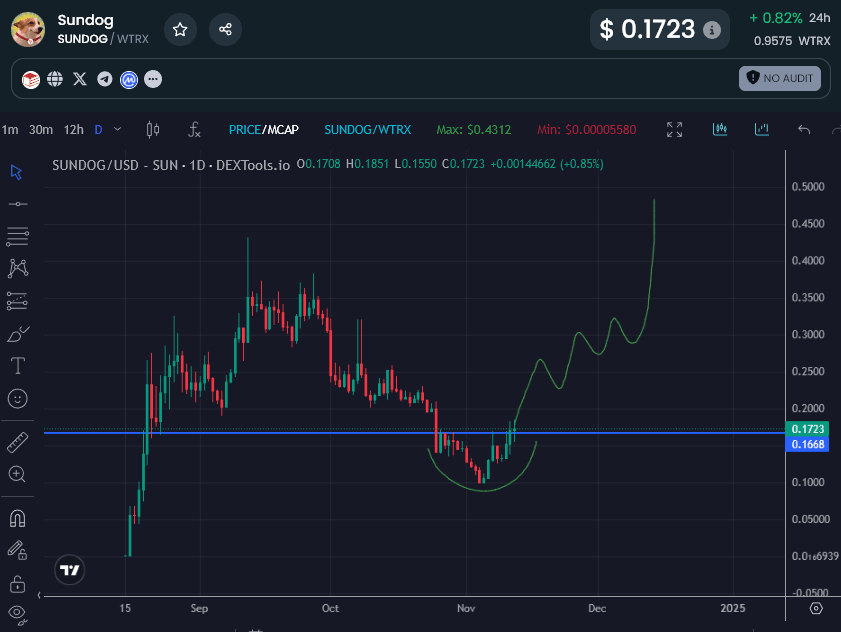Click the legend open value O0.1708
This screenshot has height=632, width=841.
319,164
